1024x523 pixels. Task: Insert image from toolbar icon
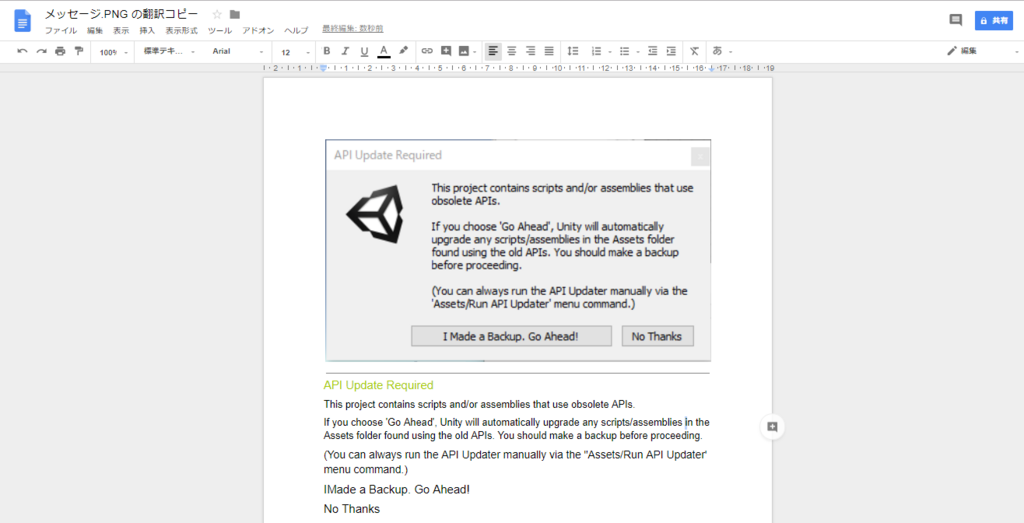(464, 51)
